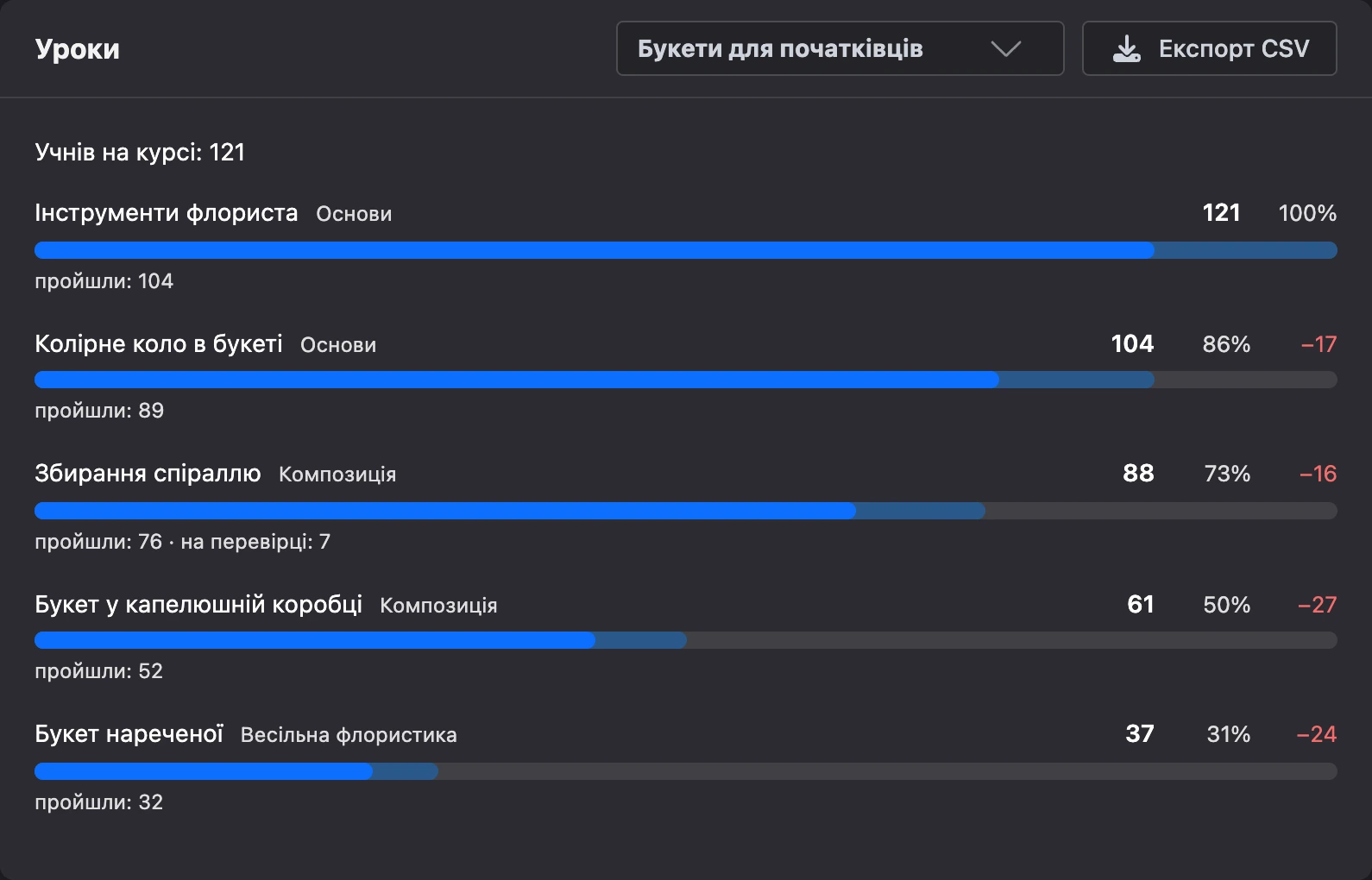This screenshot has height=880, width=1372.
Task: Click the Основи tag next to Інструменти флориста
Action: click(x=354, y=214)
